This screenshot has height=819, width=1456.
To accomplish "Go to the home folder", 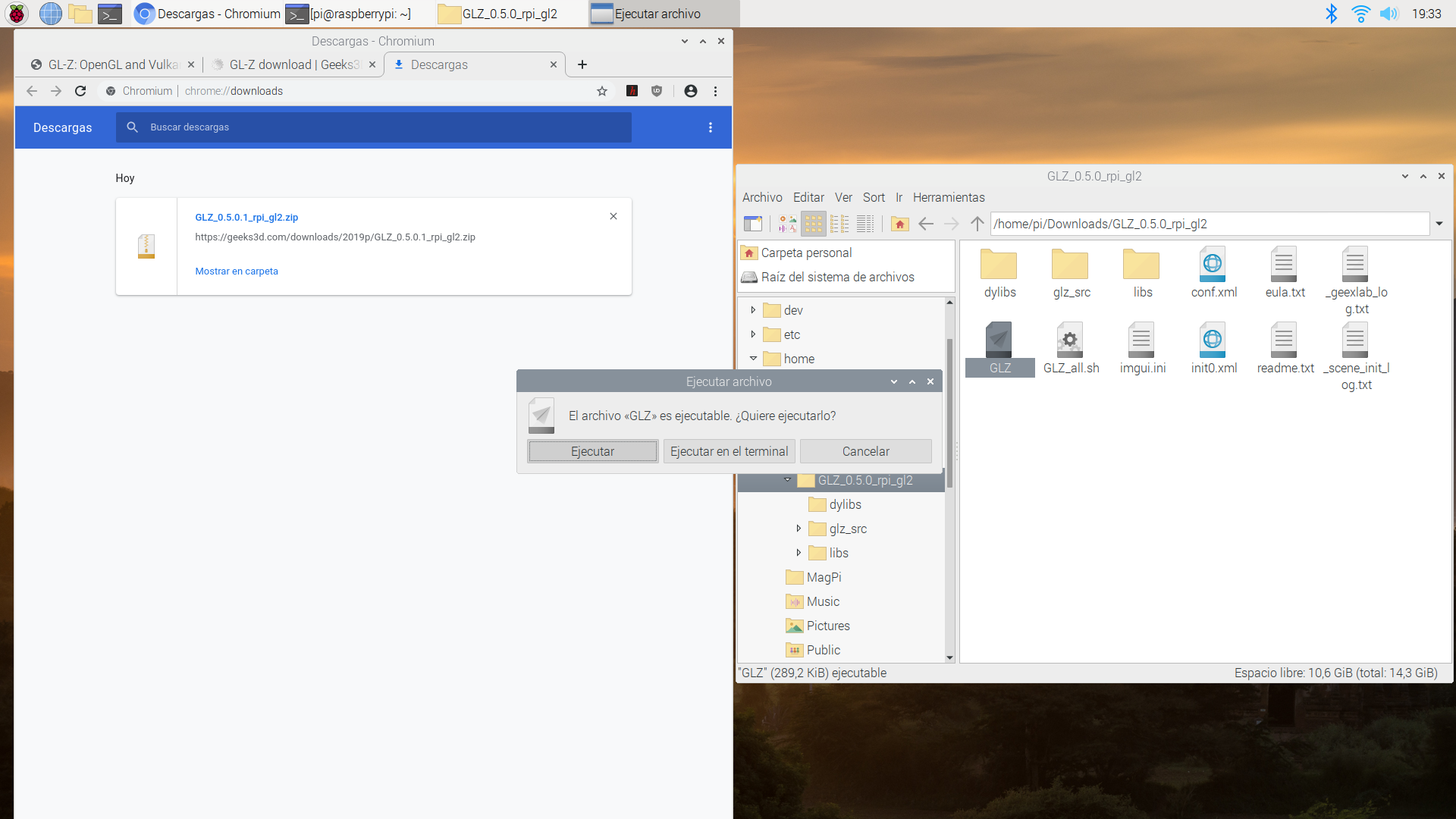I will coord(899,224).
